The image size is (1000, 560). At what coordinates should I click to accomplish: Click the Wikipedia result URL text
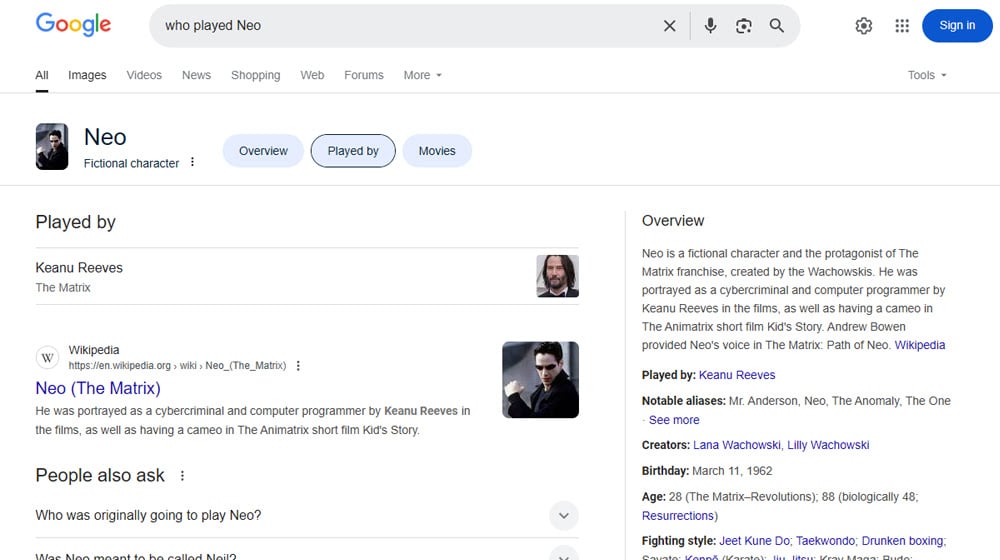pos(177,365)
